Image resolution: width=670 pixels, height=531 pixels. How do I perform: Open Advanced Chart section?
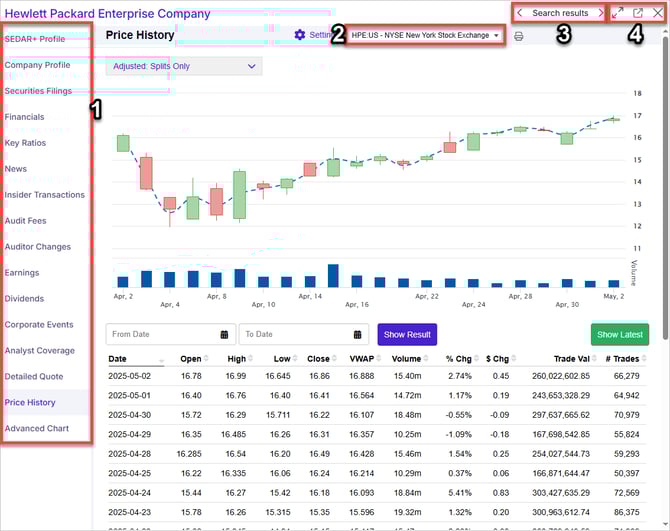click(37, 428)
